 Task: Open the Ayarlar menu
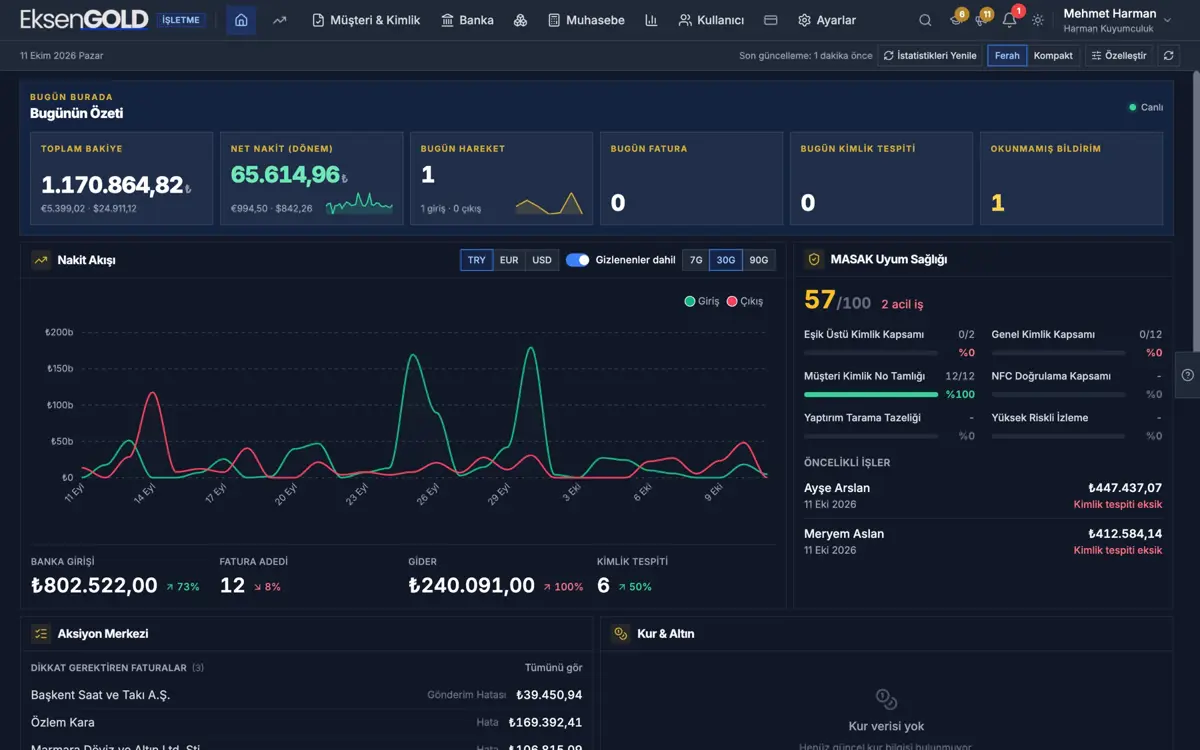[827, 20]
